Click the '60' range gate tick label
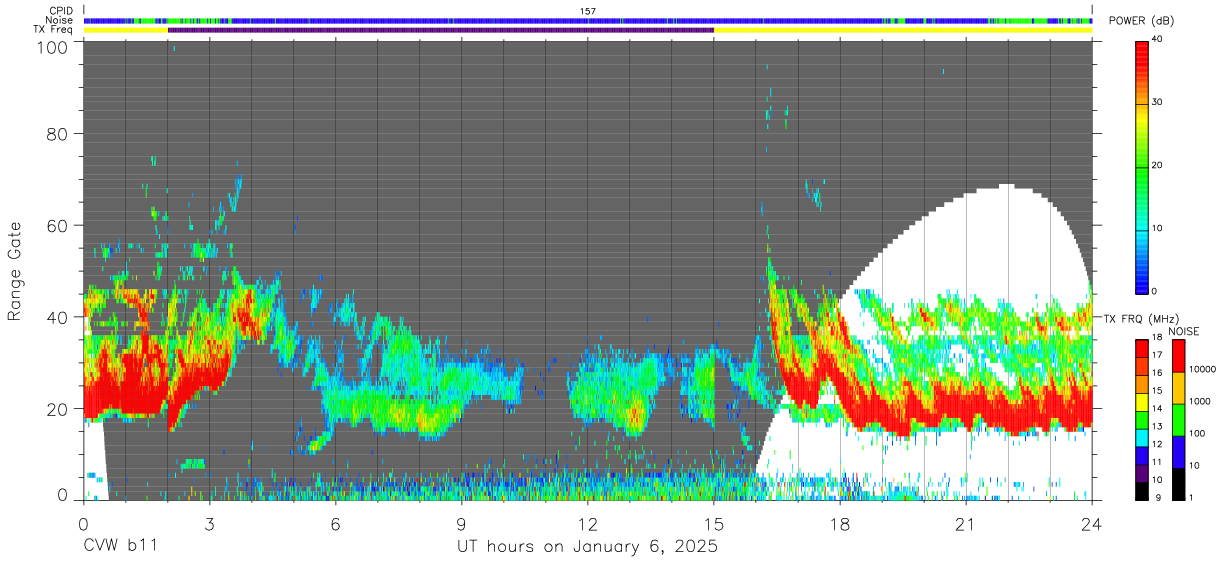Image resolution: width=1228 pixels, height=567 pixels. click(59, 225)
